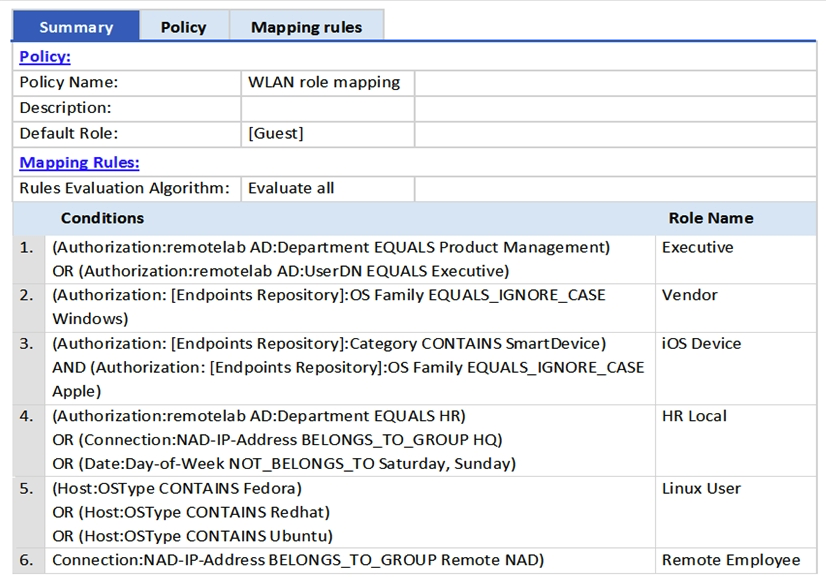The height and width of the screenshot is (577, 826).
Task: Select the Executive role name
Action: [697, 247]
